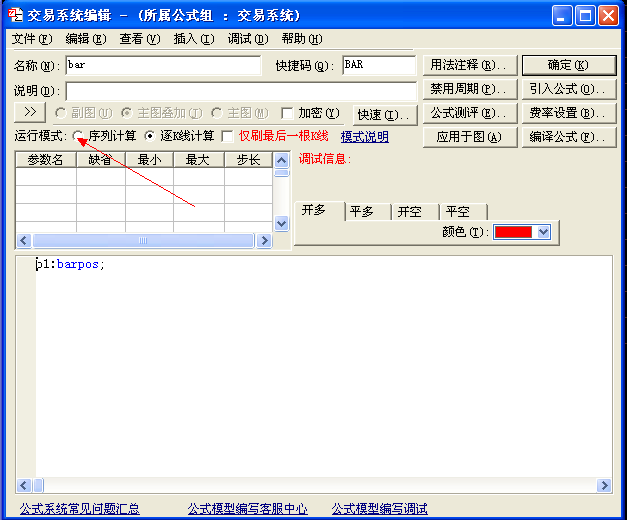
Task: Open the 文件(F) menu
Action: coord(32,39)
